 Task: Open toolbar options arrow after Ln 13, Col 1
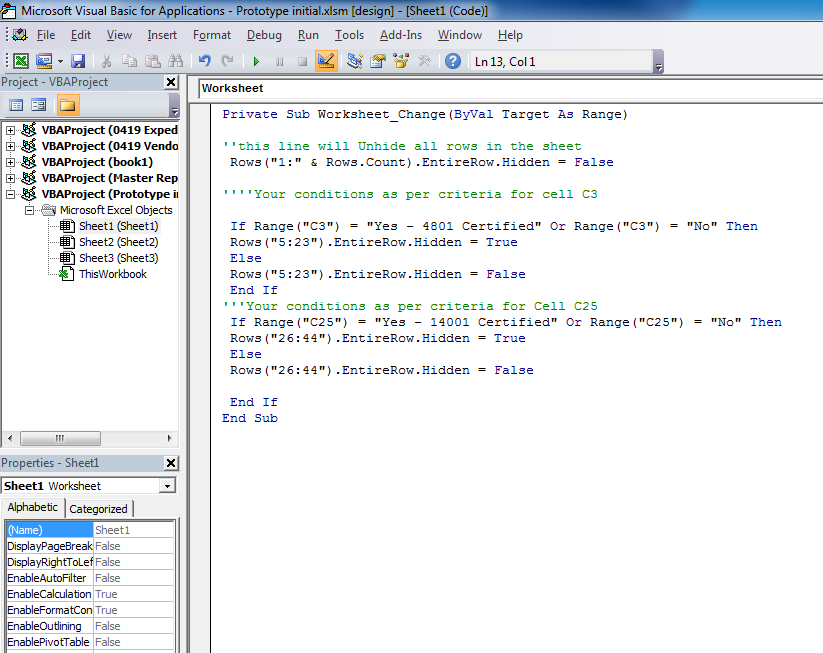click(659, 62)
